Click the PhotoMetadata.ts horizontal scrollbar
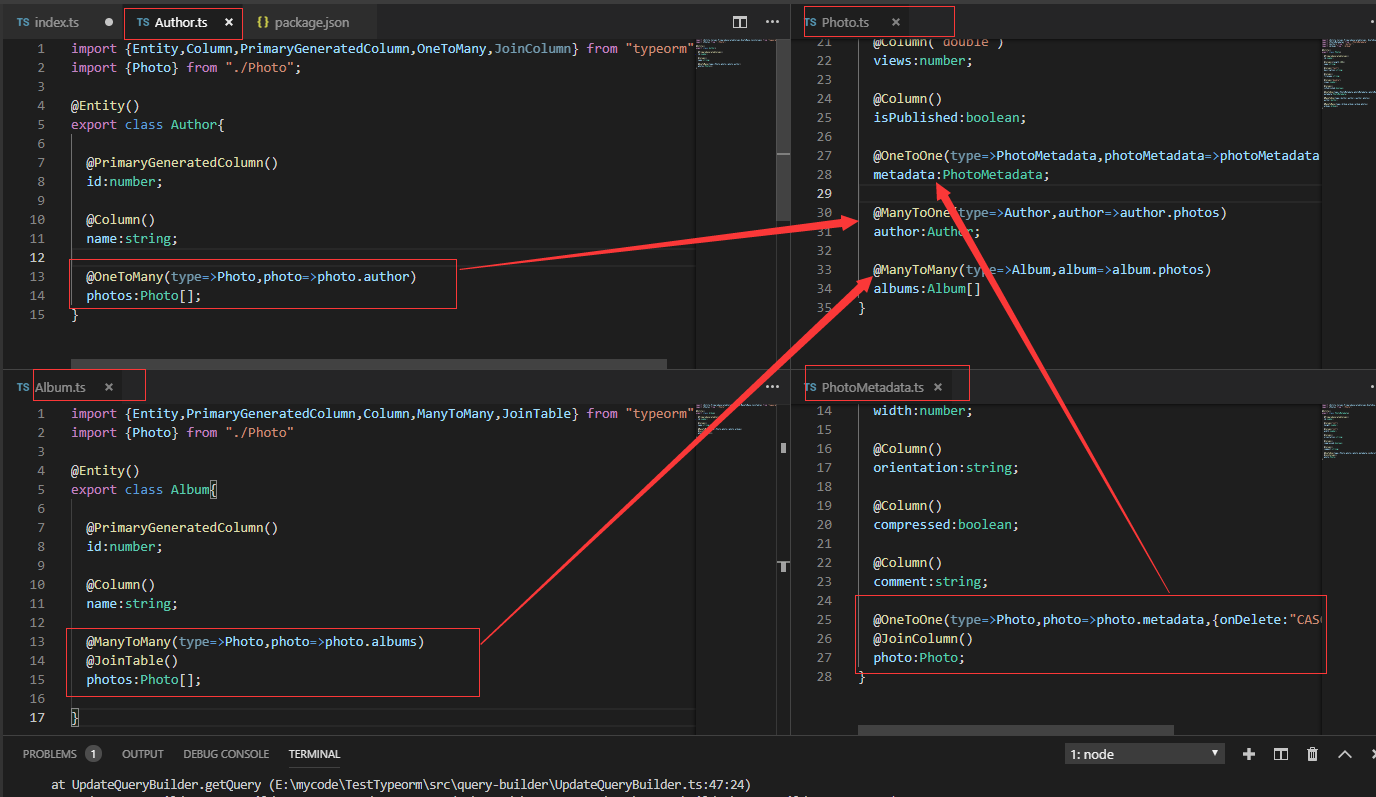 click(x=1015, y=730)
